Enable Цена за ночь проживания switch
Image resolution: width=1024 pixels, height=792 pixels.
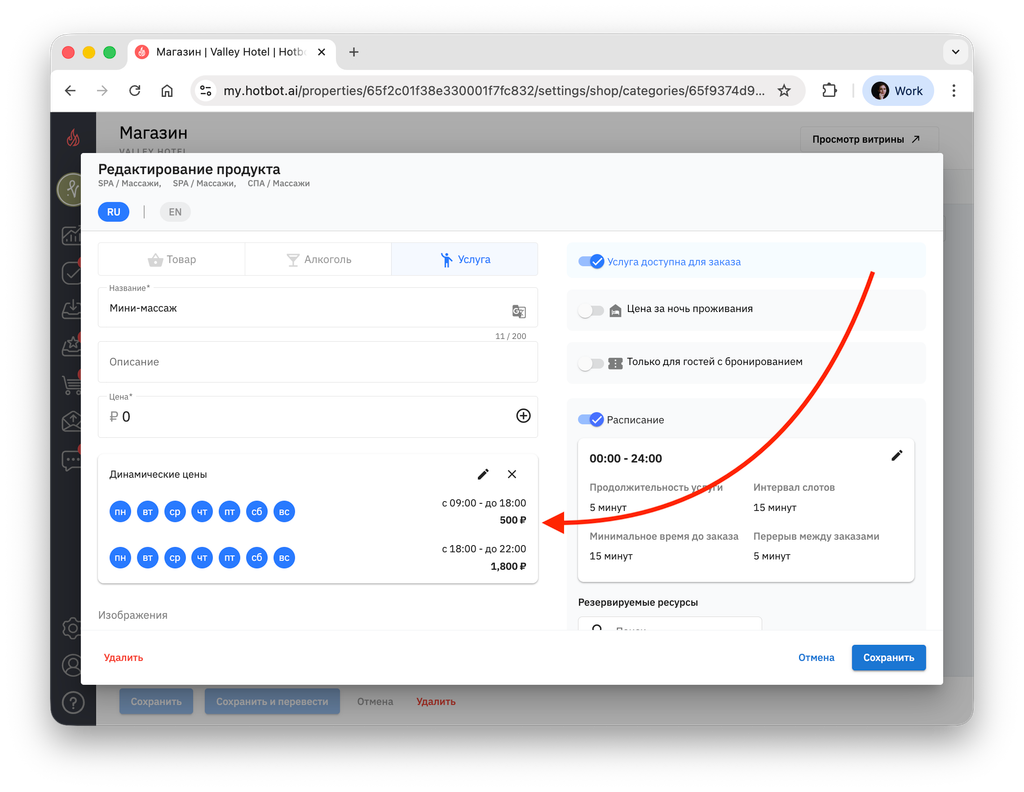click(x=591, y=310)
